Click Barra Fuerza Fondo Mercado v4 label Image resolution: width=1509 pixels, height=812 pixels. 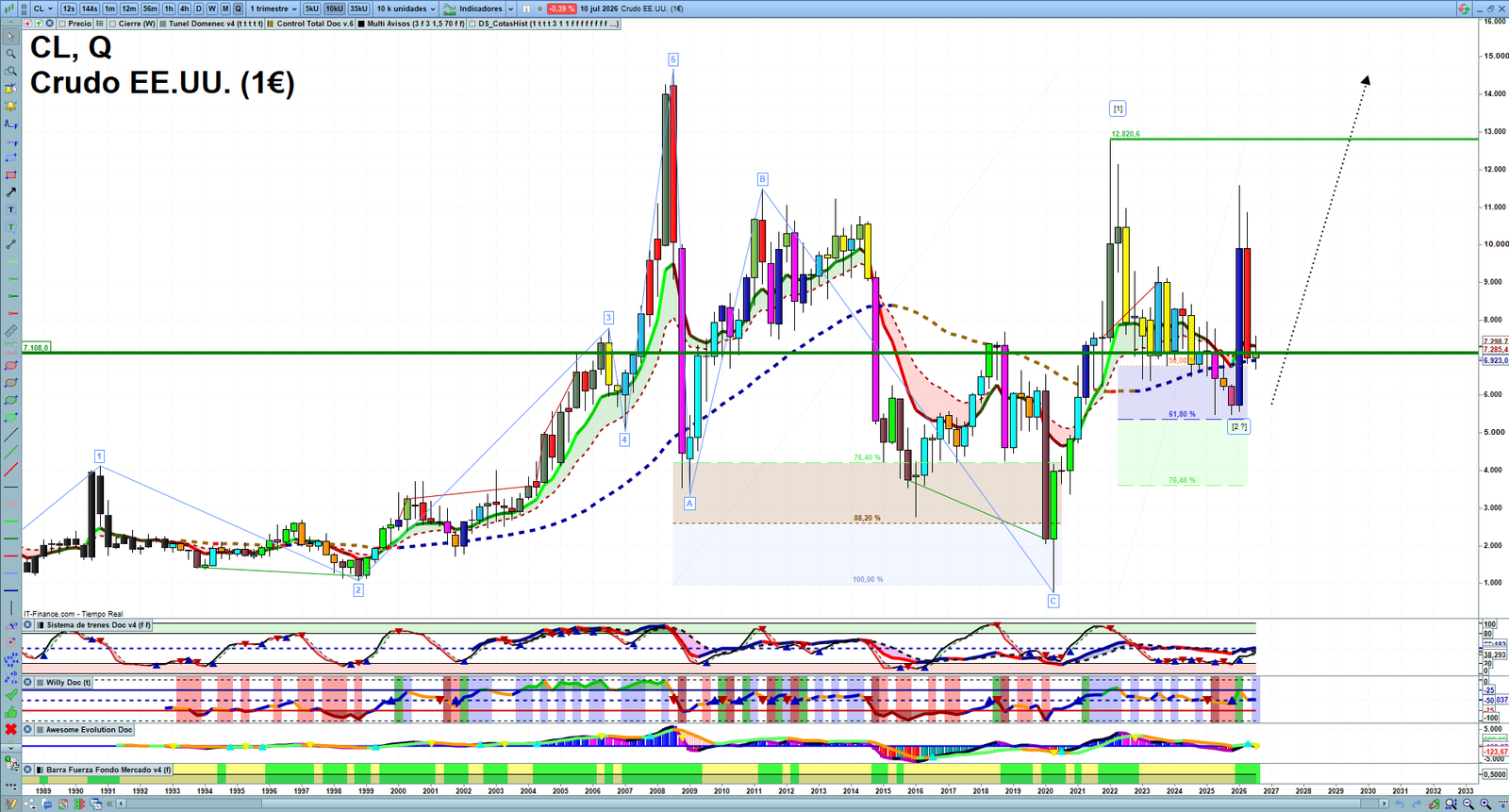click(x=108, y=770)
